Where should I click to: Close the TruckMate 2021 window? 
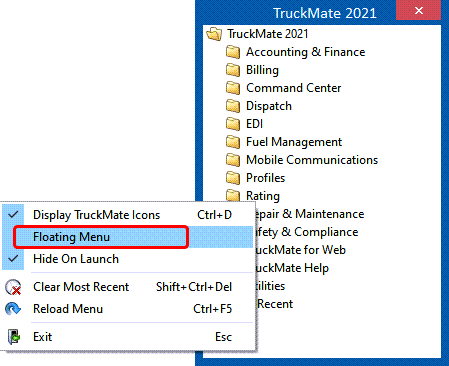pyautogui.click(x=419, y=11)
